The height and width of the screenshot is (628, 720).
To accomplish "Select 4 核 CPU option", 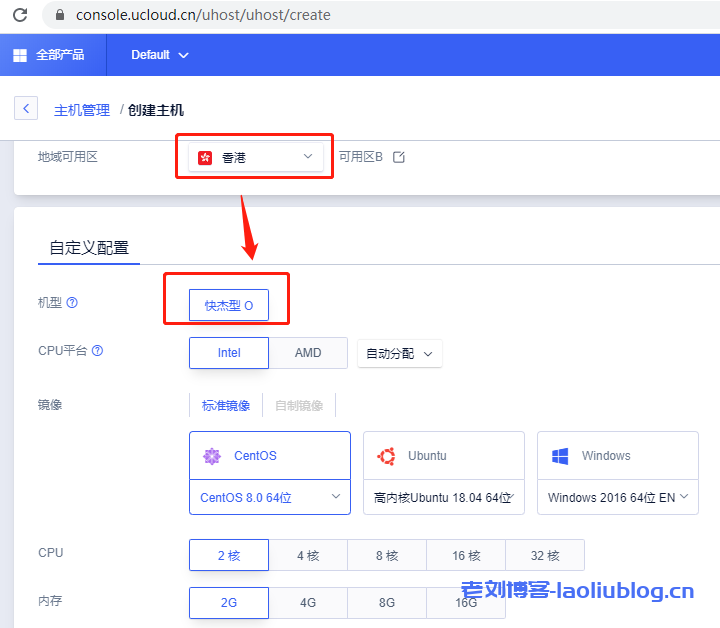I will (308, 555).
